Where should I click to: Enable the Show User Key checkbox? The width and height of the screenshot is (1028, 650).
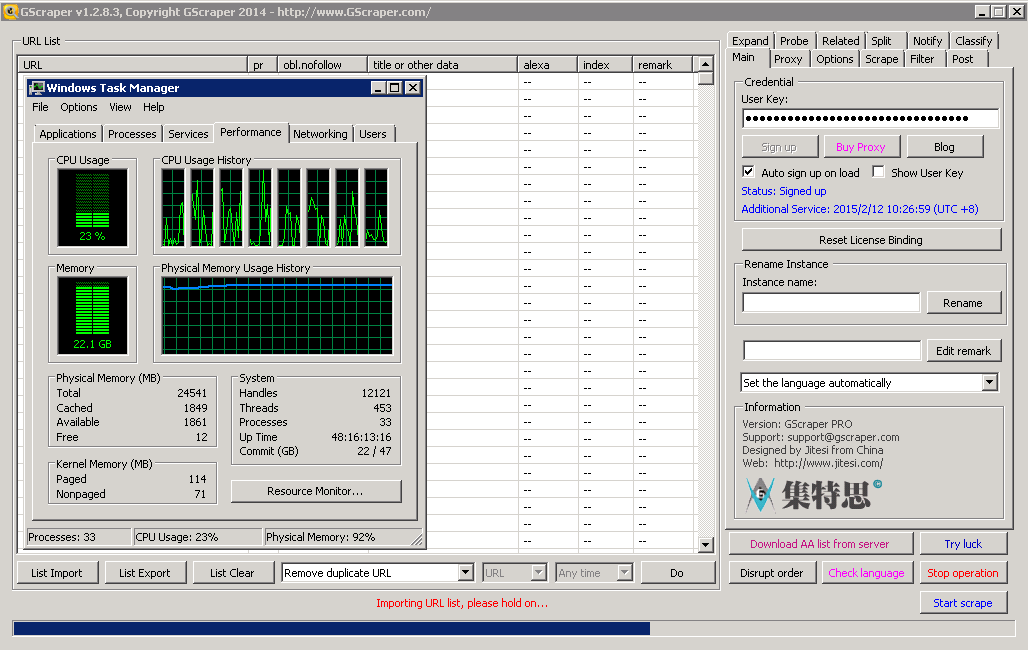point(878,172)
